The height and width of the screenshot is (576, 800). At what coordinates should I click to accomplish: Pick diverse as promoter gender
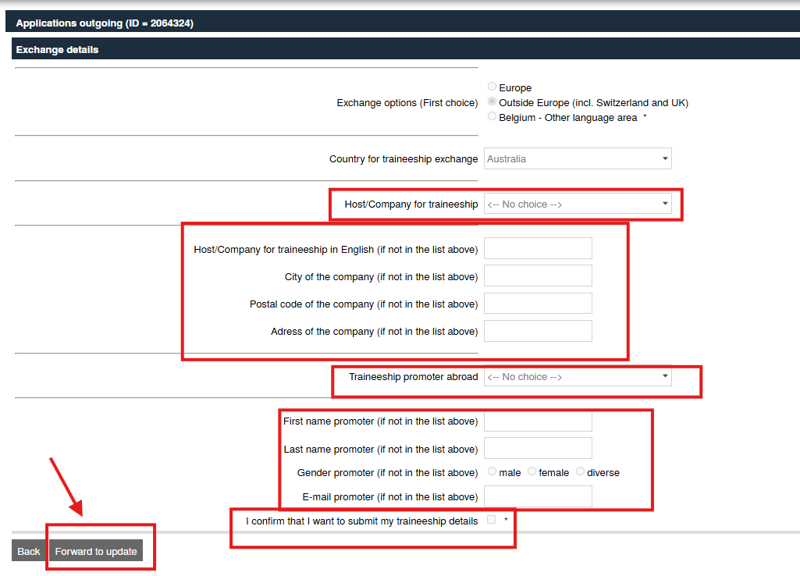tap(580, 472)
